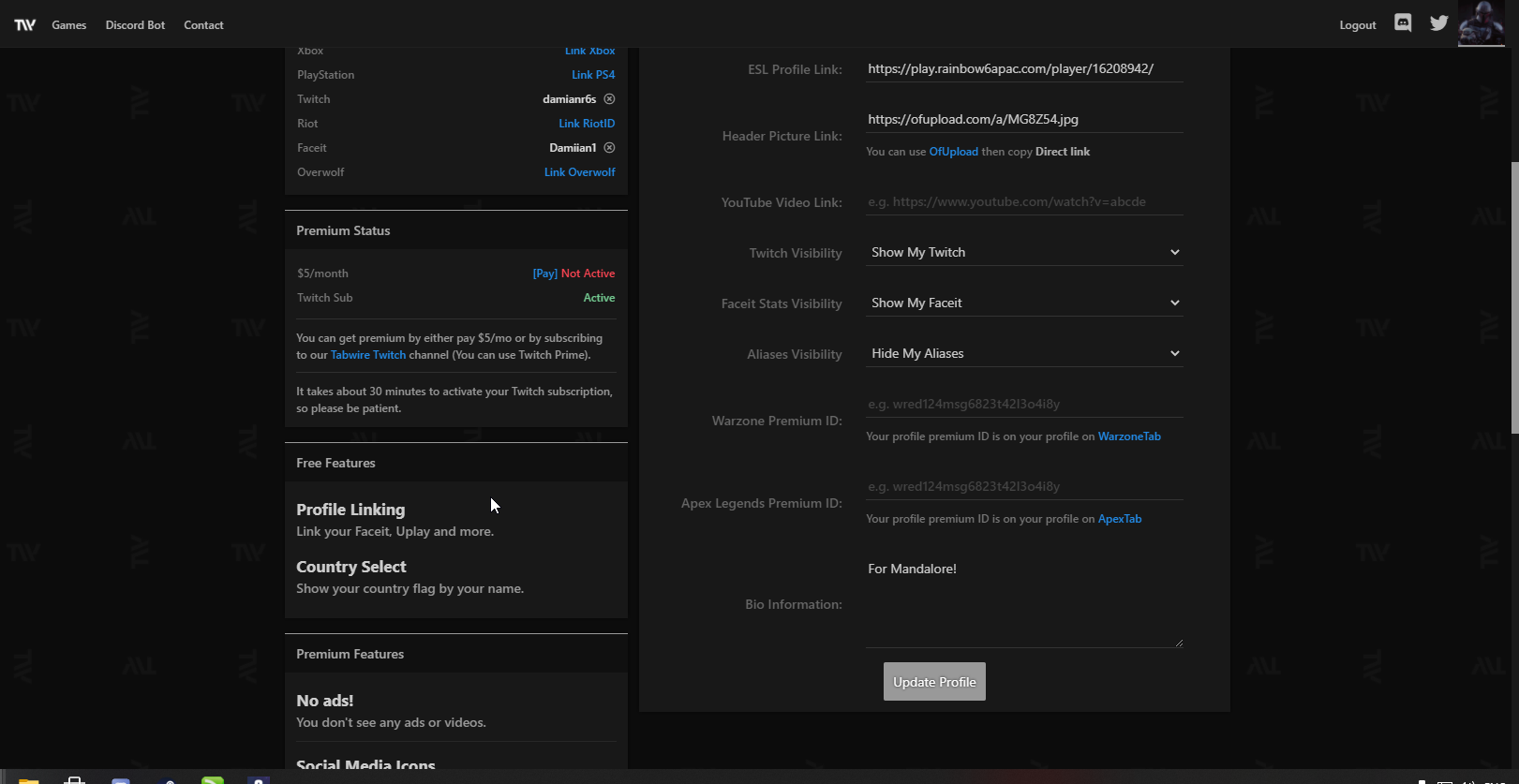Viewport: 1519px width, 784px height.
Task: Unlink Twitch account damianr6s with the X icon
Action: tap(609, 99)
